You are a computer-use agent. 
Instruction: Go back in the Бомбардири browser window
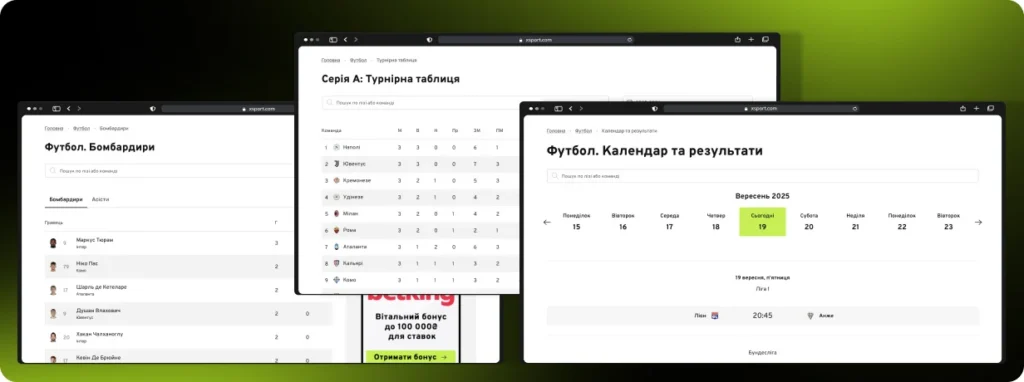(x=69, y=108)
